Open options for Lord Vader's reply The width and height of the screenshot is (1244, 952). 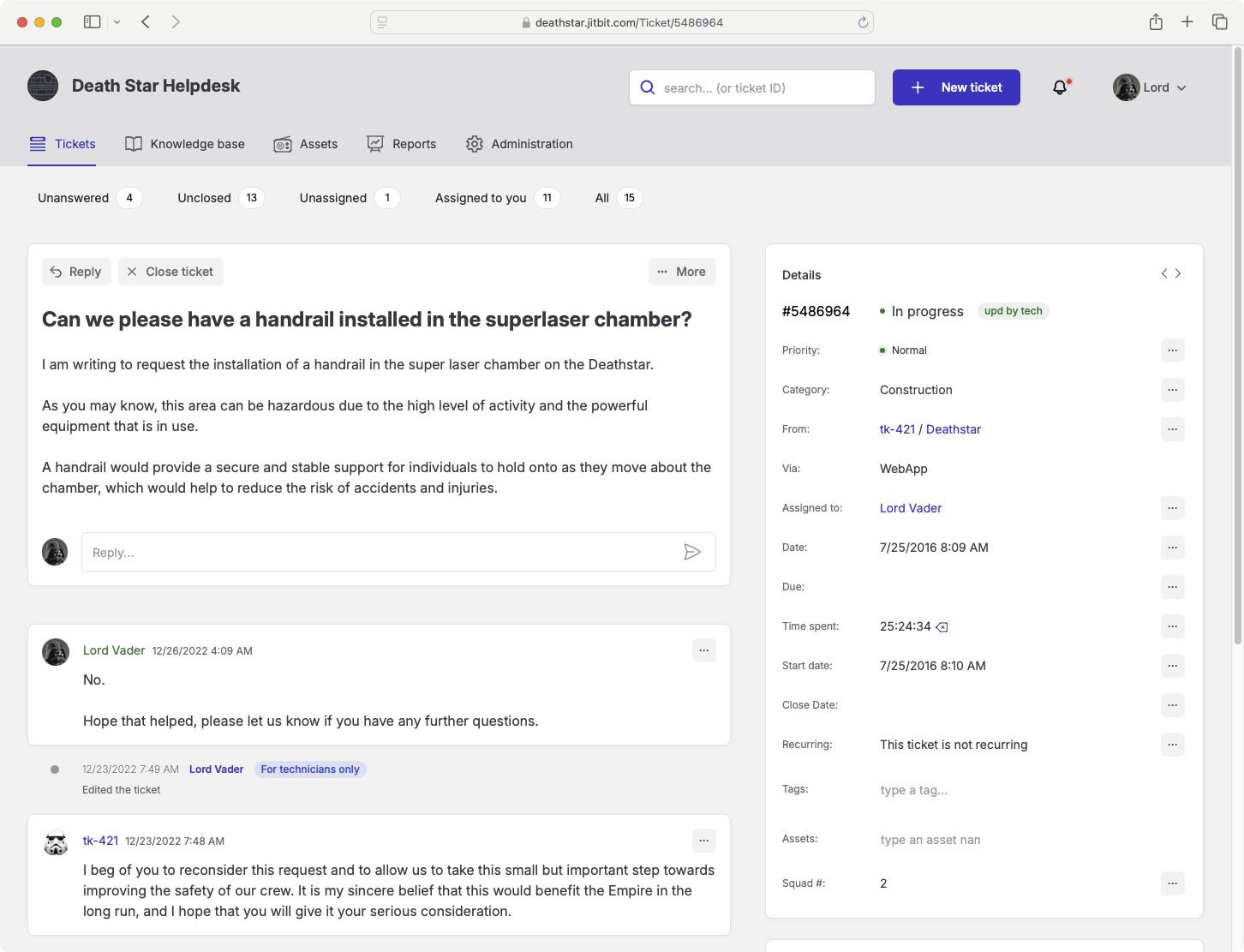(703, 650)
